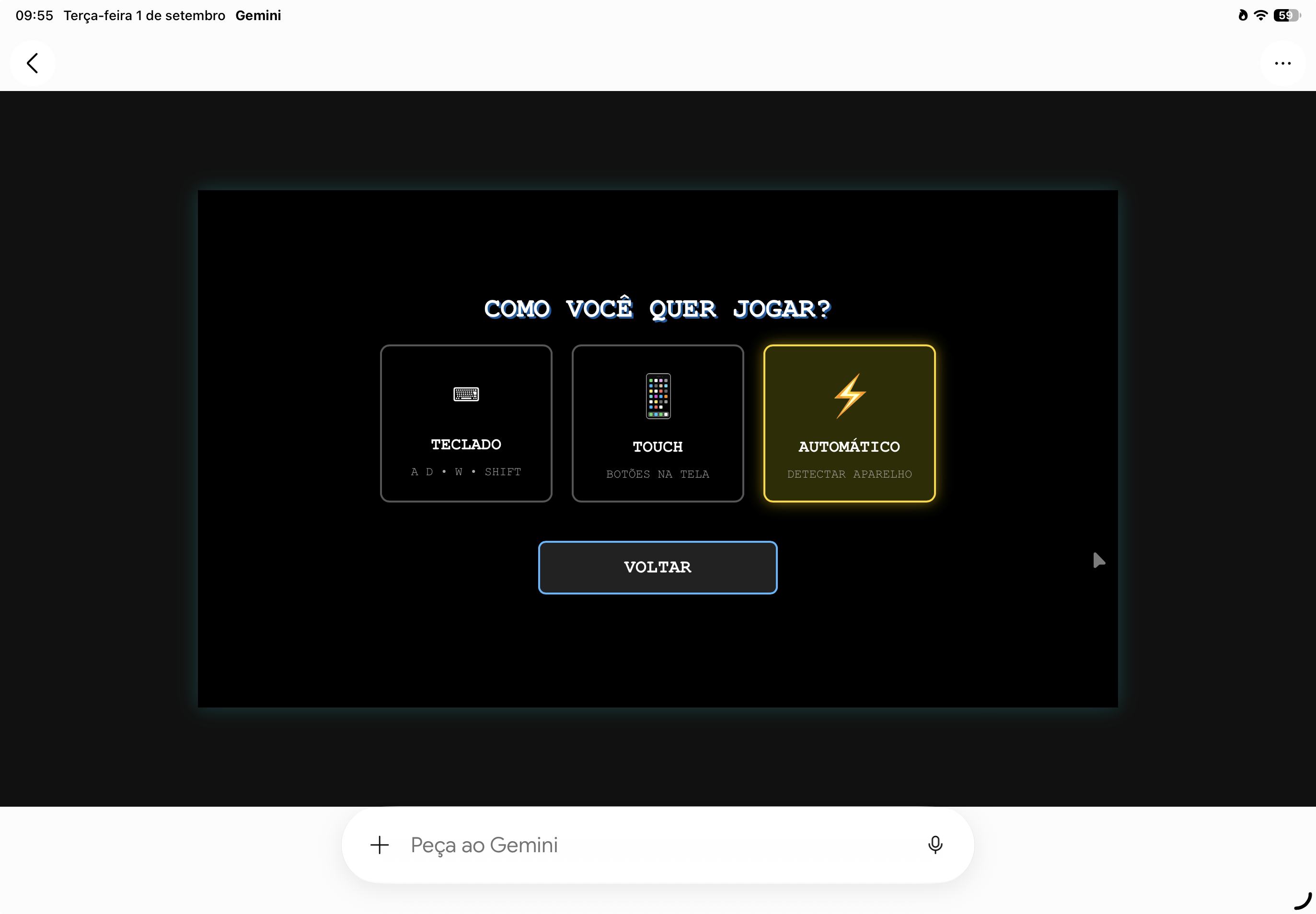
Task: Tap the battery indicator in status bar
Action: tap(1287, 15)
